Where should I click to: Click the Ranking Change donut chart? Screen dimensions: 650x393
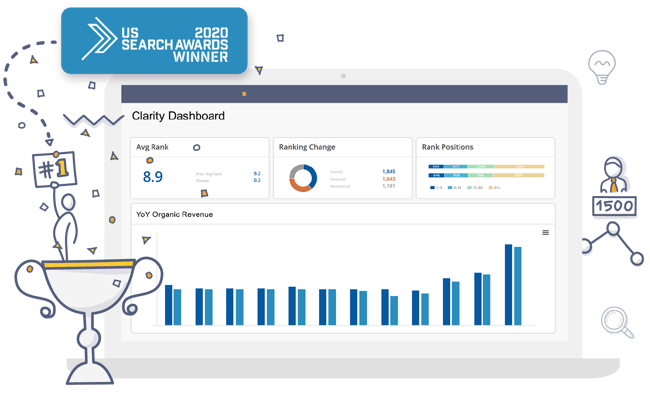(303, 178)
